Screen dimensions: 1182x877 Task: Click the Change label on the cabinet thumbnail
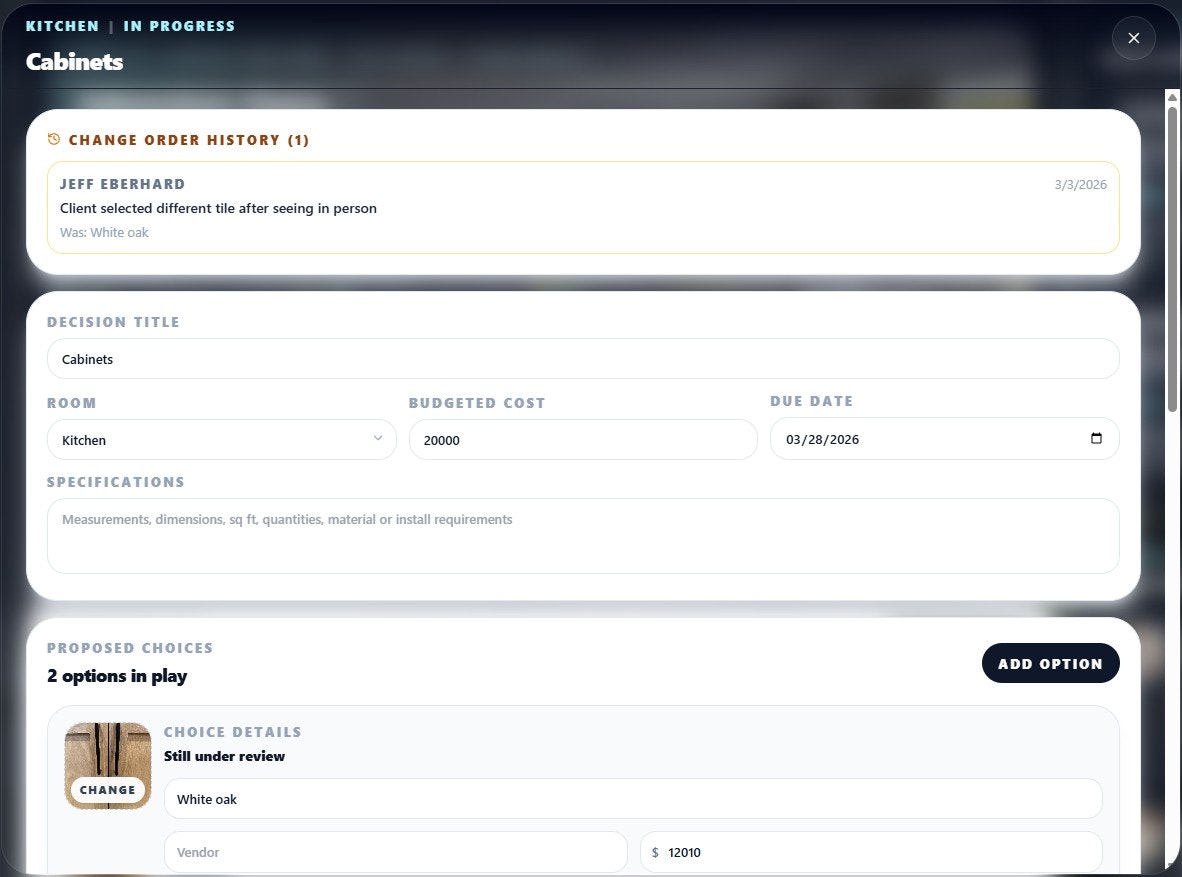107,789
